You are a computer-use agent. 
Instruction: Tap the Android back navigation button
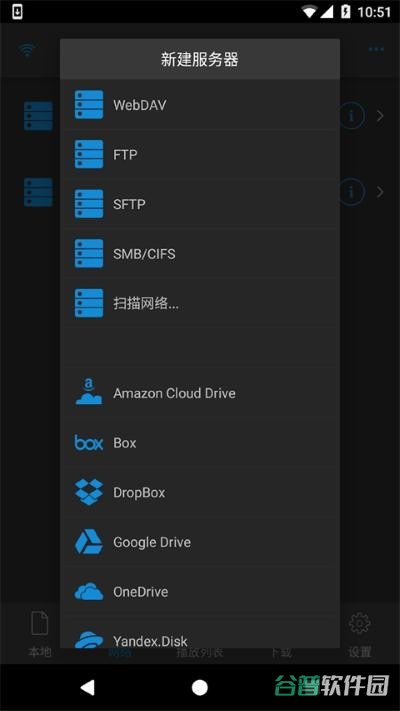point(87,687)
